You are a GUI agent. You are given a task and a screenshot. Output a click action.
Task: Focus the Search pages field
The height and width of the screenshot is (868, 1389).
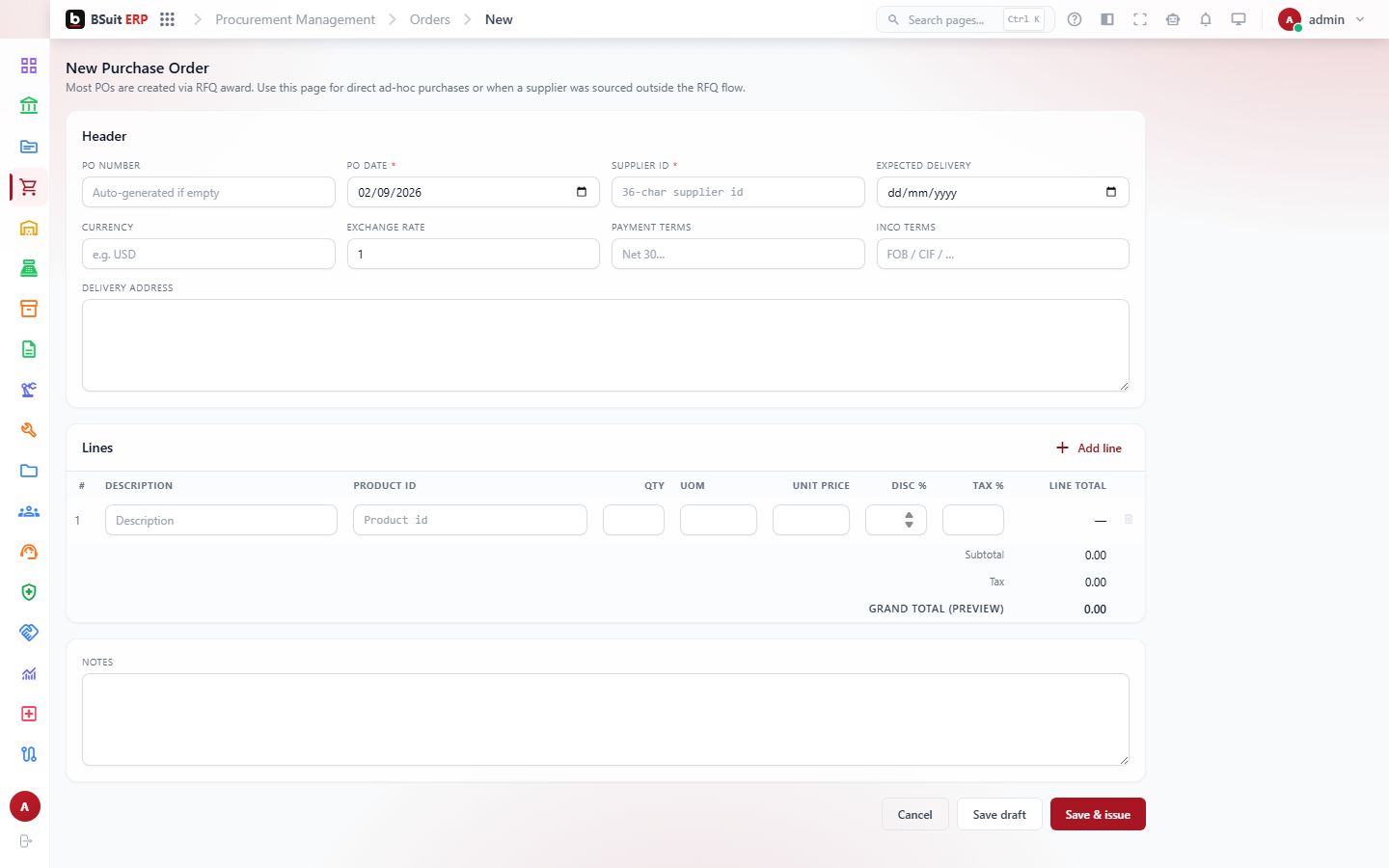965,19
